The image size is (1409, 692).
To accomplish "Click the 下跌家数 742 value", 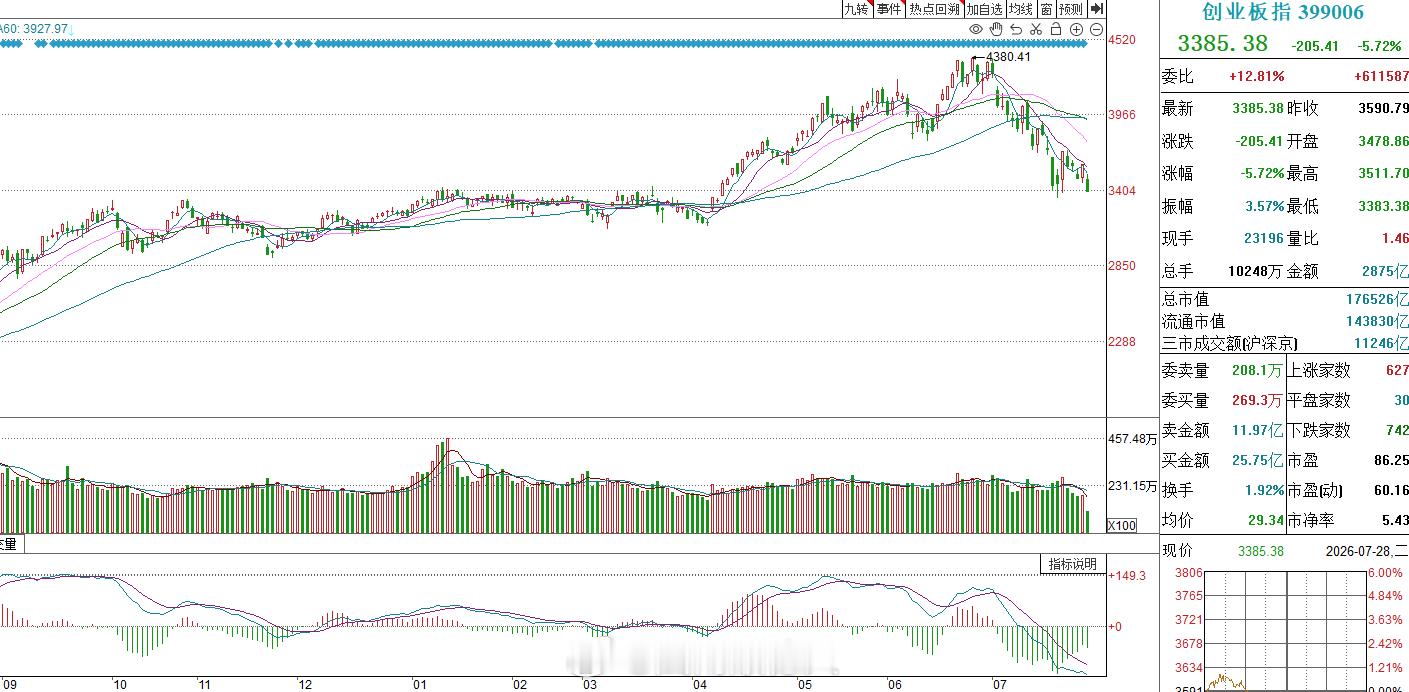I will (x=1397, y=430).
